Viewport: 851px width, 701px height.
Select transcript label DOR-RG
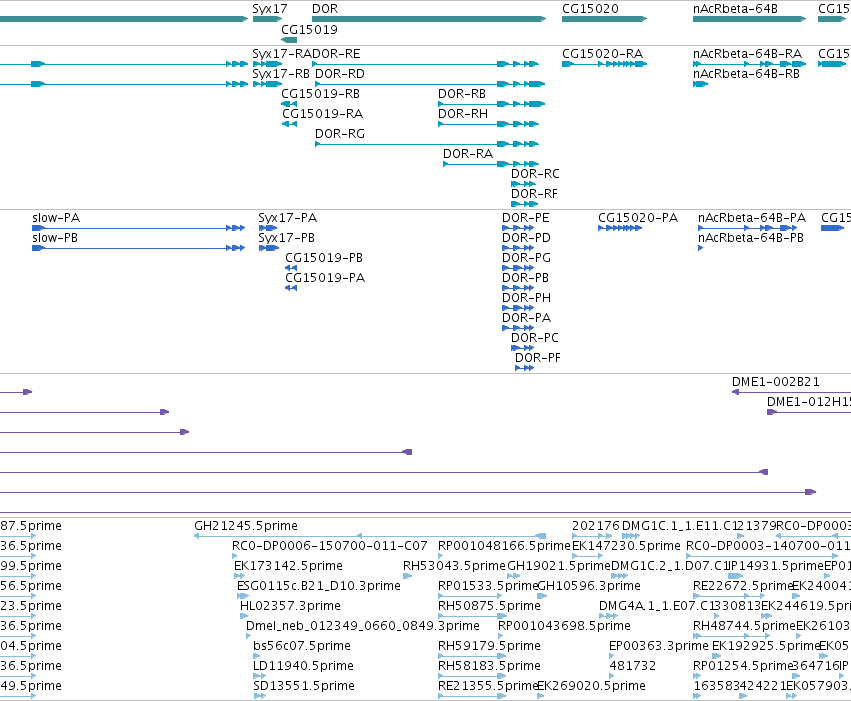coord(340,134)
